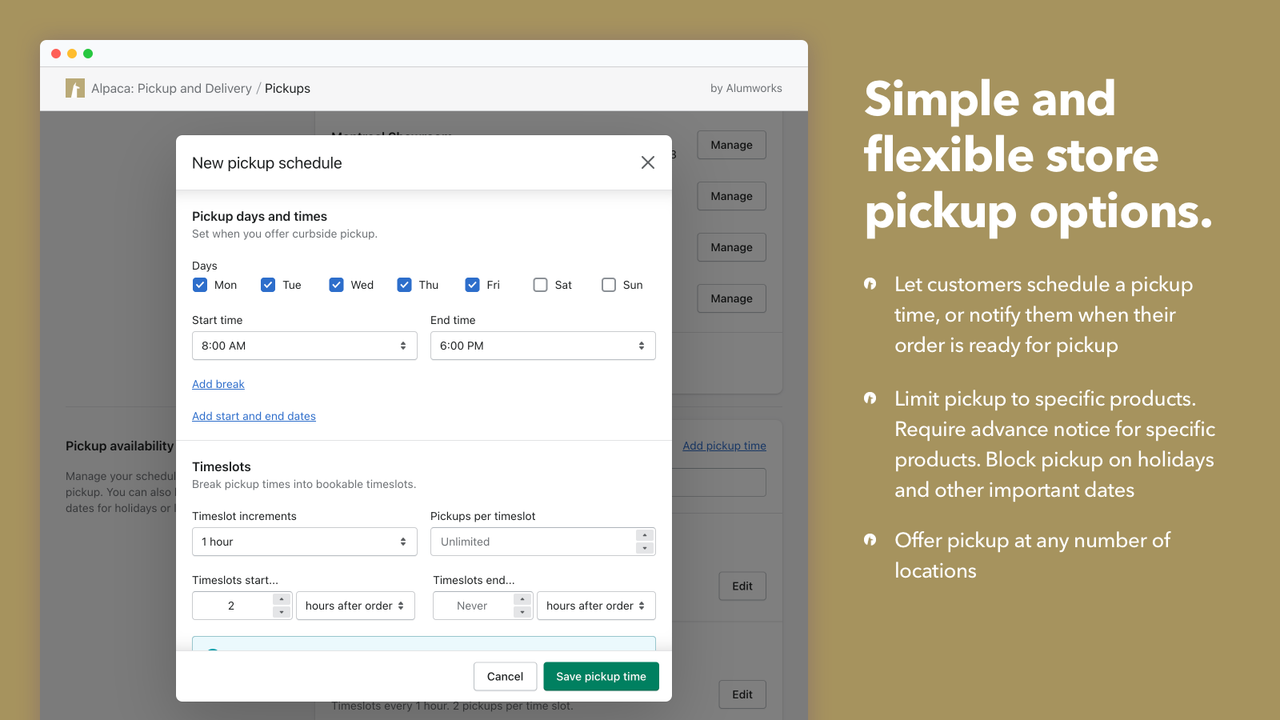
Task: Click the Alpaca app icon in the header
Action: coord(75,88)
